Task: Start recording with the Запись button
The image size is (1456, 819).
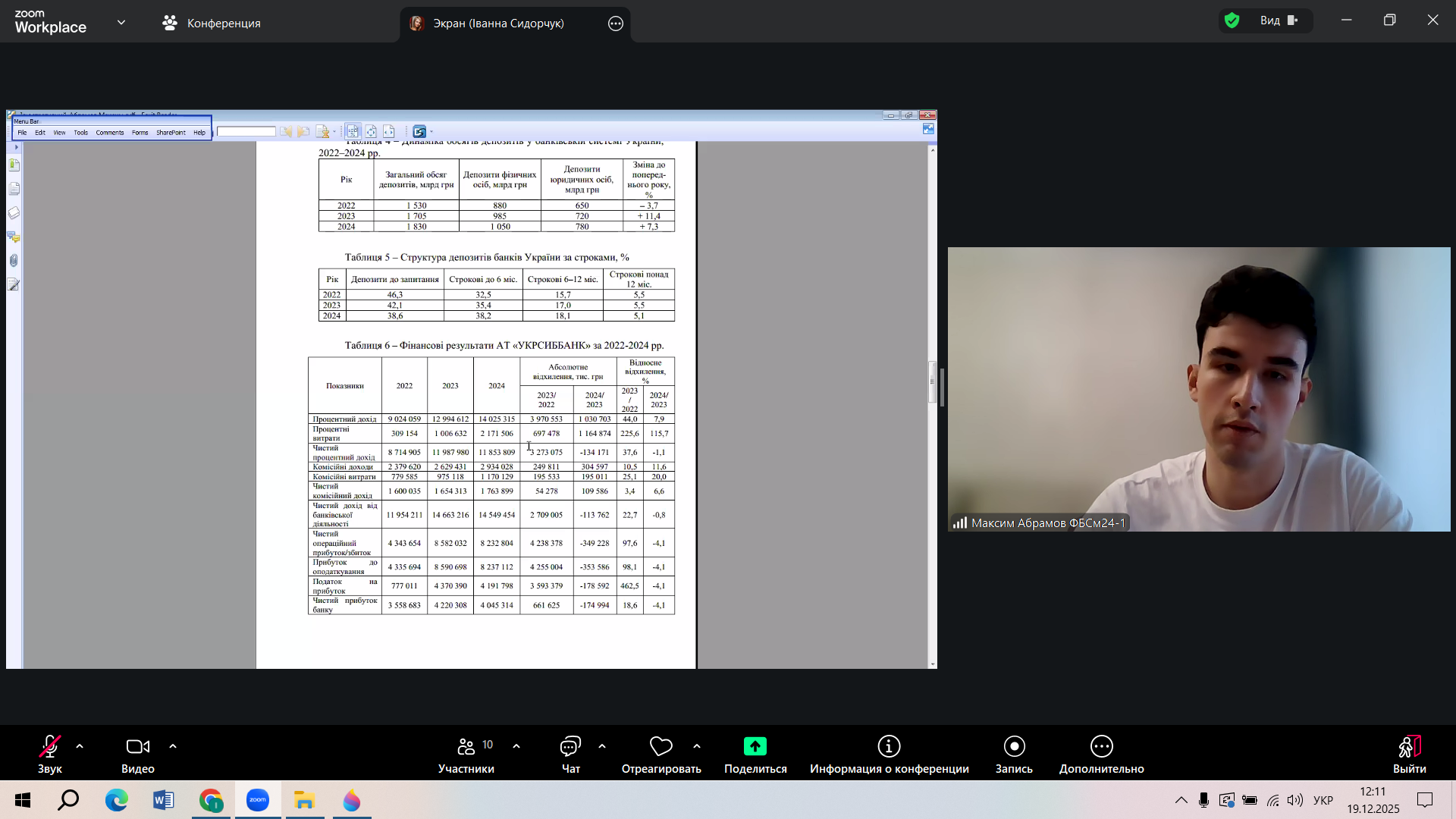Action: (1014, 754)
